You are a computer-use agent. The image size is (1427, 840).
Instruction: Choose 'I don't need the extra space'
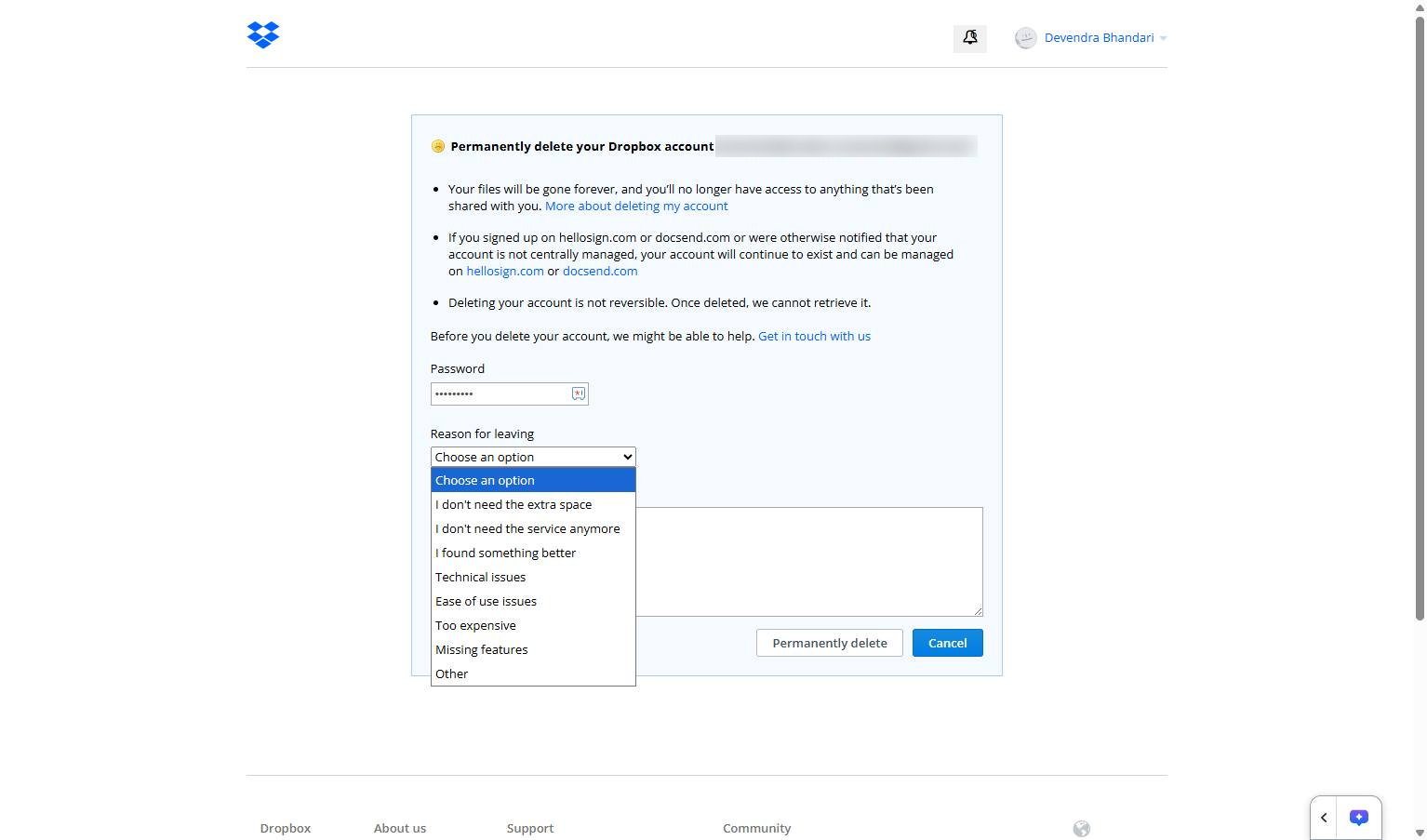533,504
